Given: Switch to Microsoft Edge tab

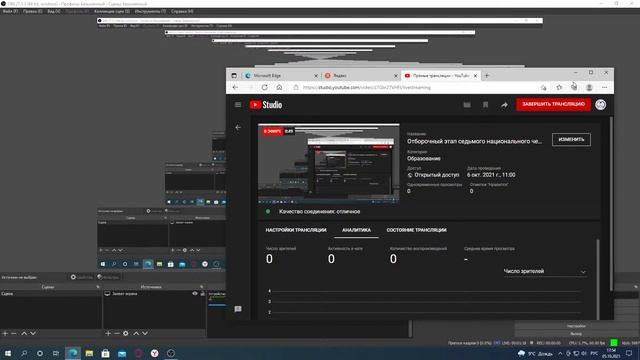Looking at the screenshot, I should coord(281,76).
